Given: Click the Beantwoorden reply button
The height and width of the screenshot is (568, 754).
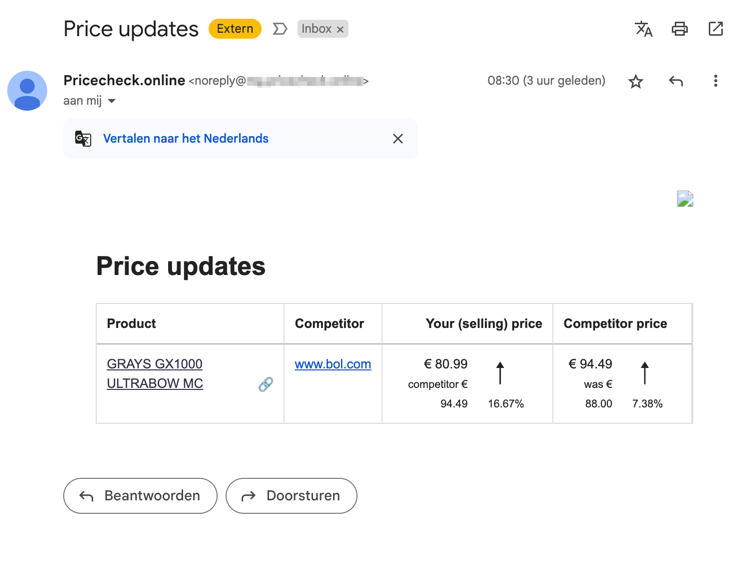Looking at the screenshot, I should tap(140, 496).
